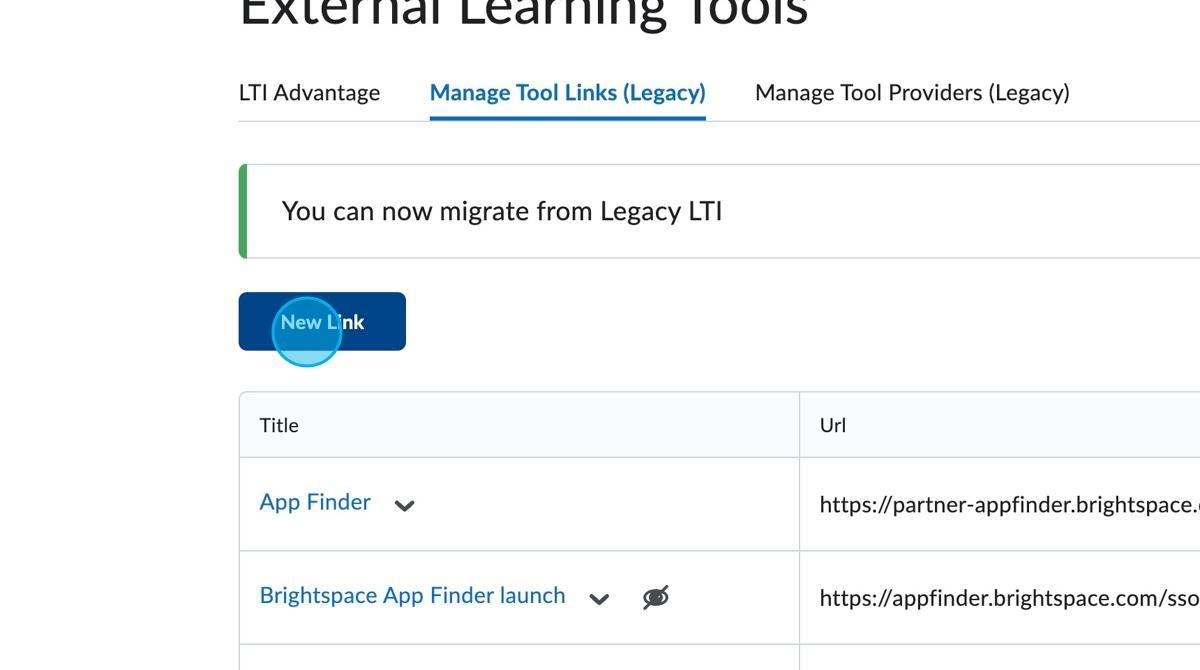The image size is (1200, 670).
Task: Click the External Learning Tools page heading
Action: click(523, 12)
